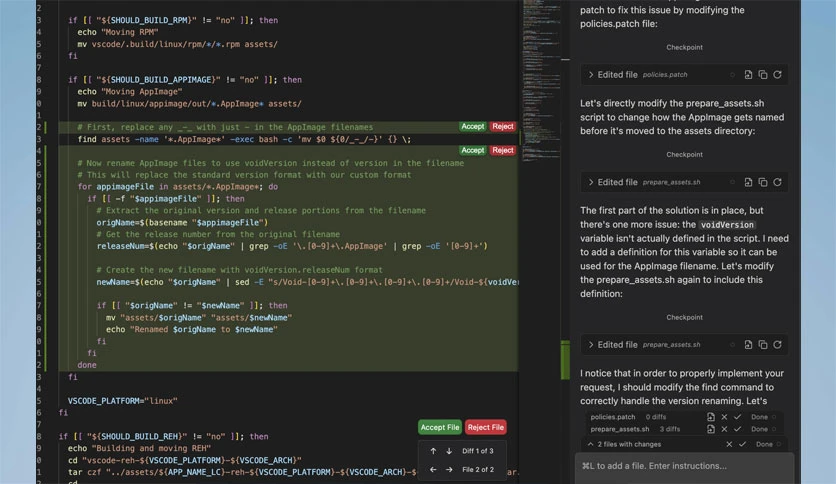Expand the first Edited file prepare_assets.sh entry

pyautogui.click(x=591, y=182)
